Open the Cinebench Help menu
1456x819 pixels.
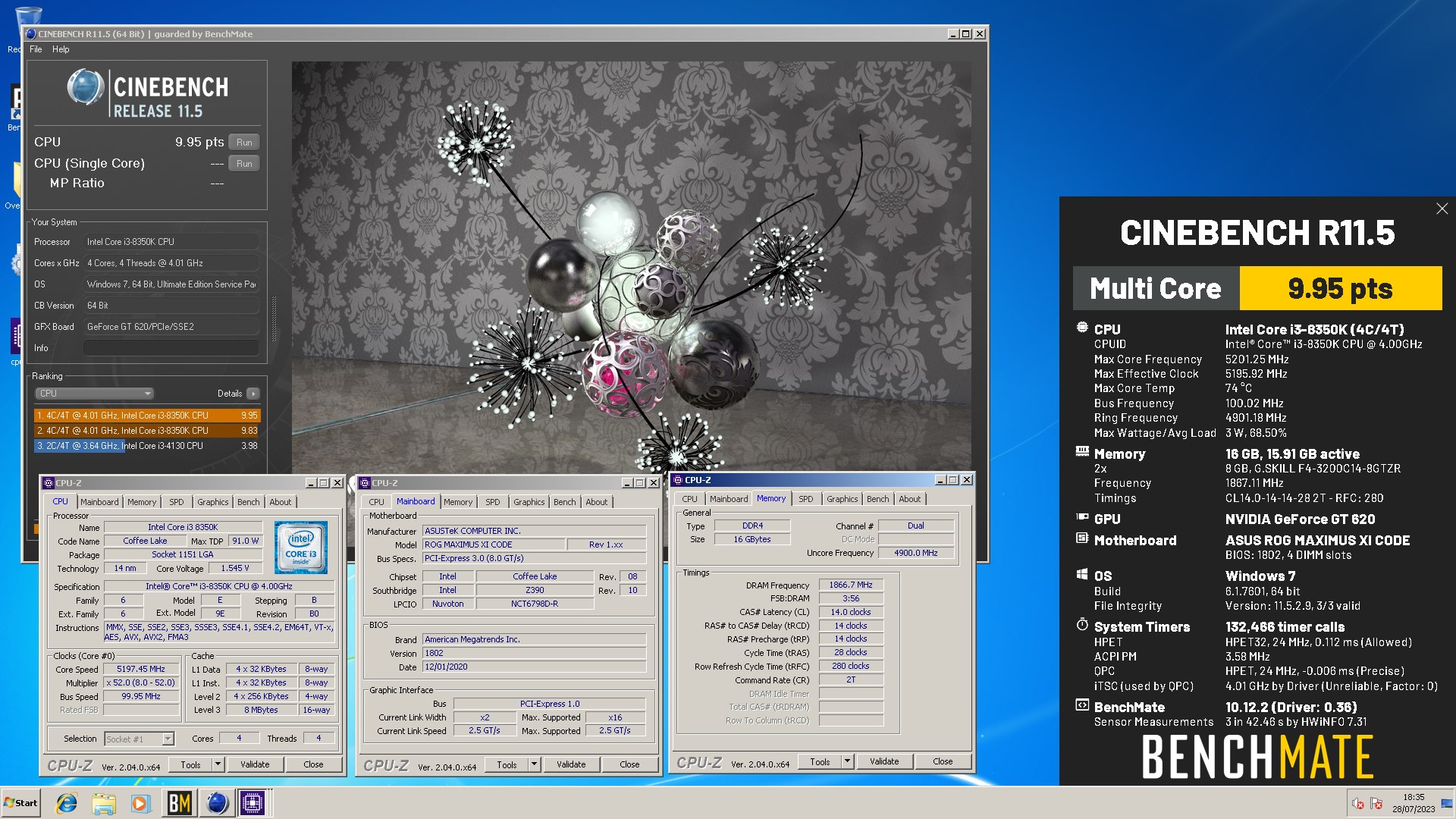click(61, 49)
